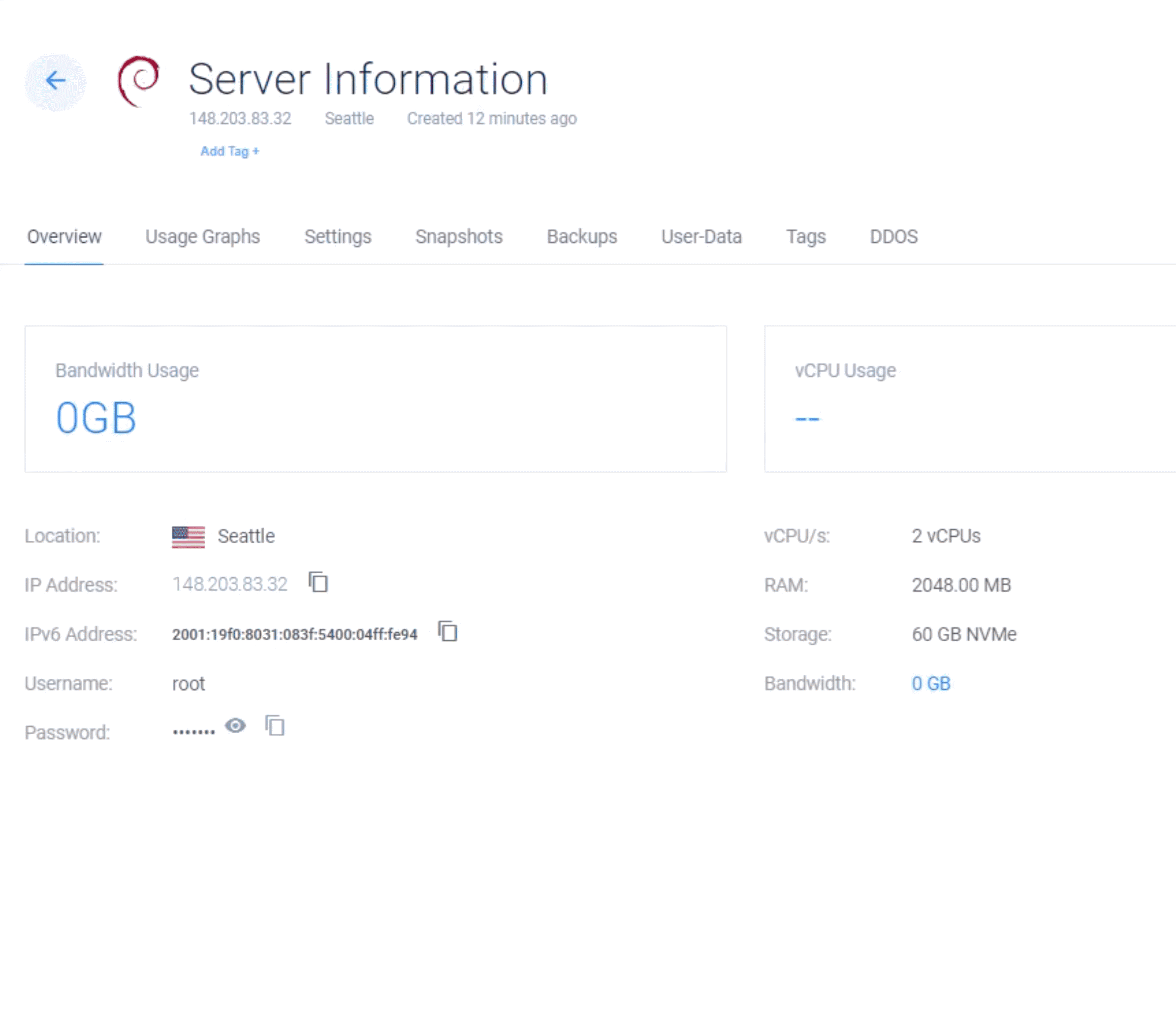Screen dimensions: 1176x1014
Task: Click the Seattle location label
Action: 246,536
